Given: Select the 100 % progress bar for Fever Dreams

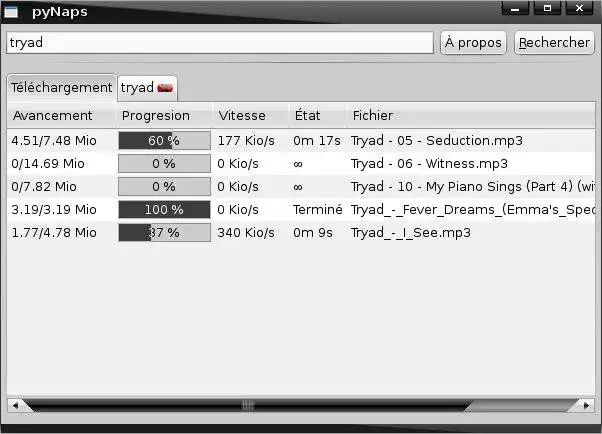Looking at the screenshot, I should point(164,210).
